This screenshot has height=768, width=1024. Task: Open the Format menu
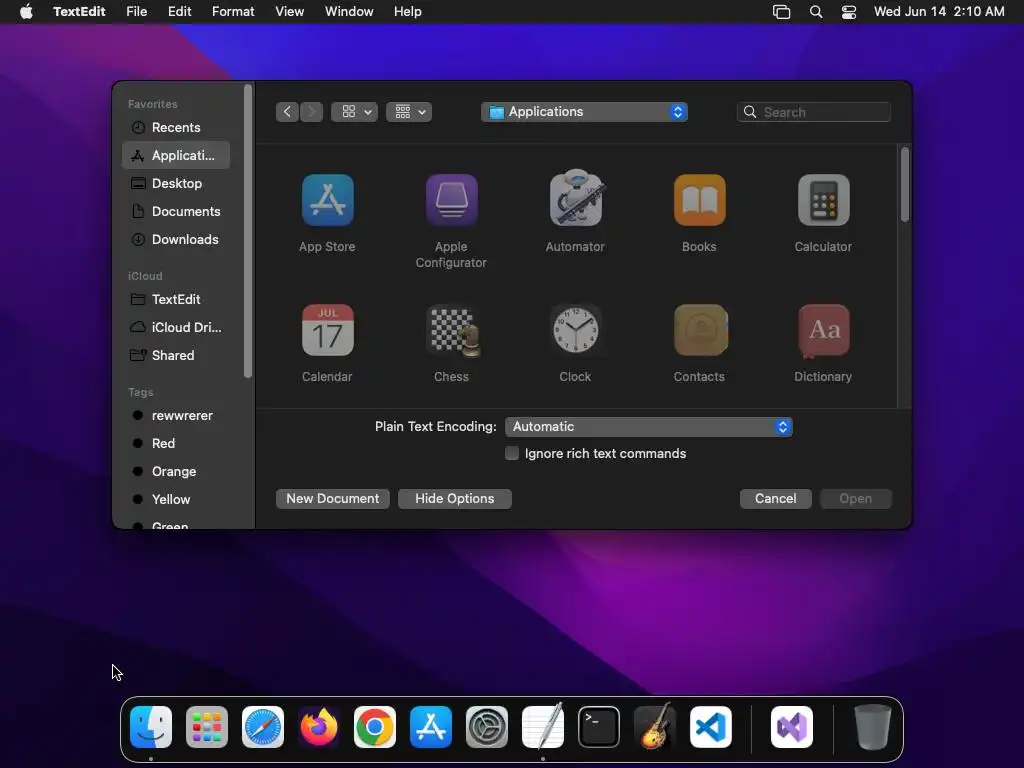(x=233, y=12)
